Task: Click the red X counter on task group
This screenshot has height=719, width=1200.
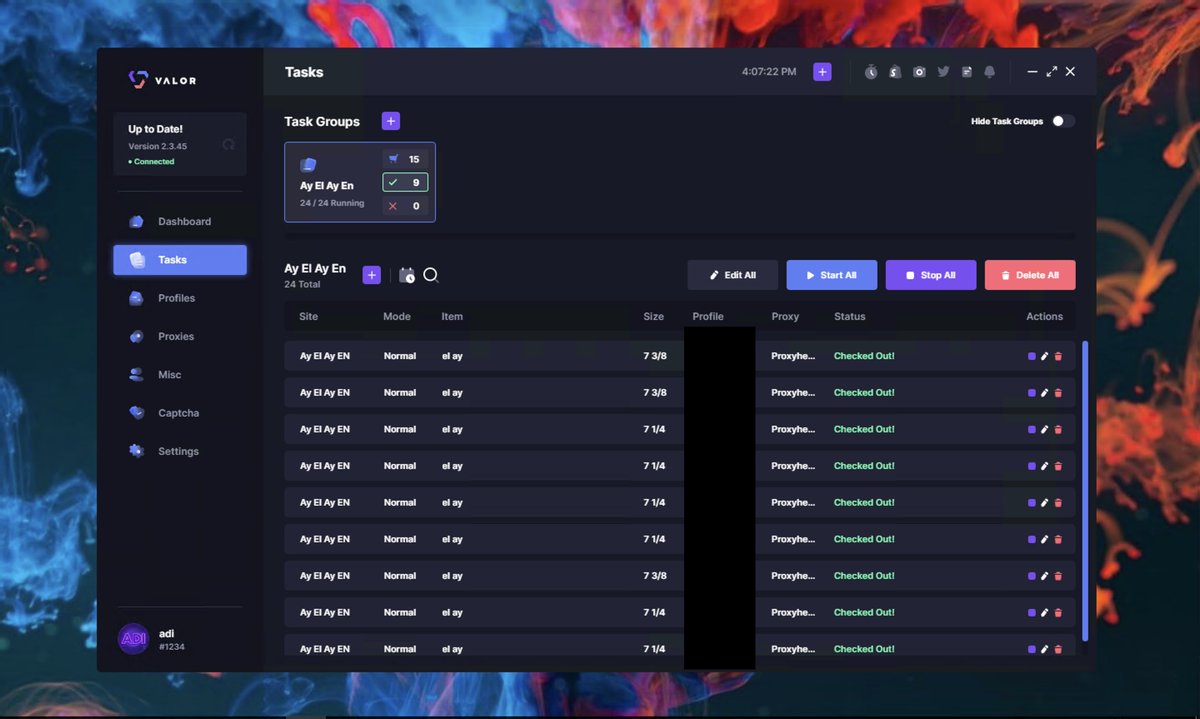Action: click(404, 205)
